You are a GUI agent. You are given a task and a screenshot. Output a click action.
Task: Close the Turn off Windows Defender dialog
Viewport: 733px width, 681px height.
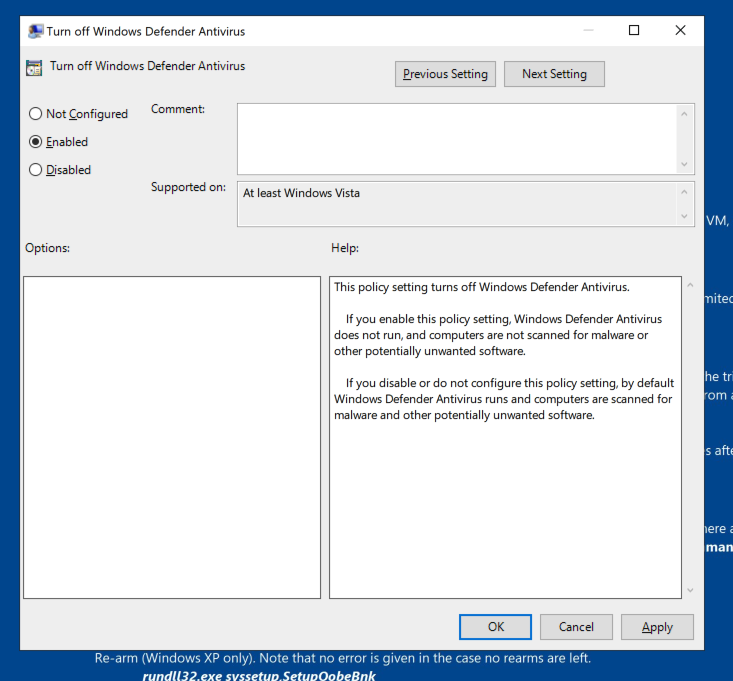pos(680,30)
